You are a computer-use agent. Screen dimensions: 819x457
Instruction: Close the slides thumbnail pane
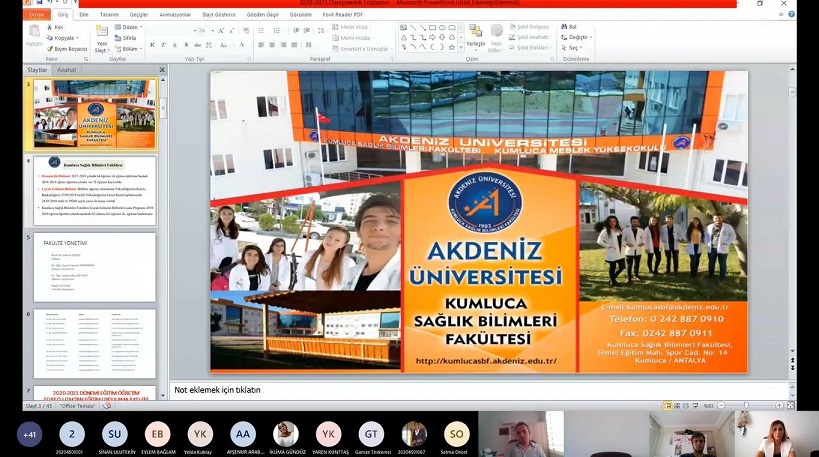(162, 69)
